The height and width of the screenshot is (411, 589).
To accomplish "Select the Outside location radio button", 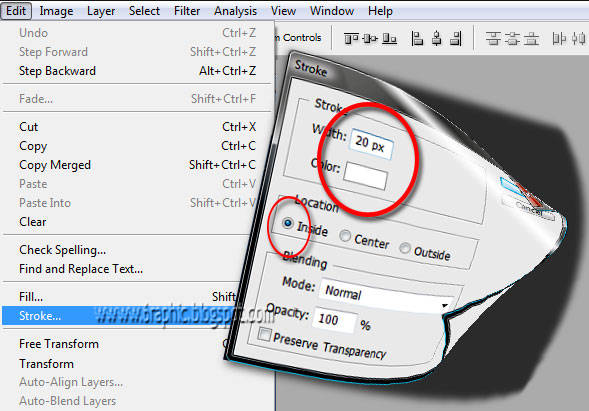I will point(405,248).
